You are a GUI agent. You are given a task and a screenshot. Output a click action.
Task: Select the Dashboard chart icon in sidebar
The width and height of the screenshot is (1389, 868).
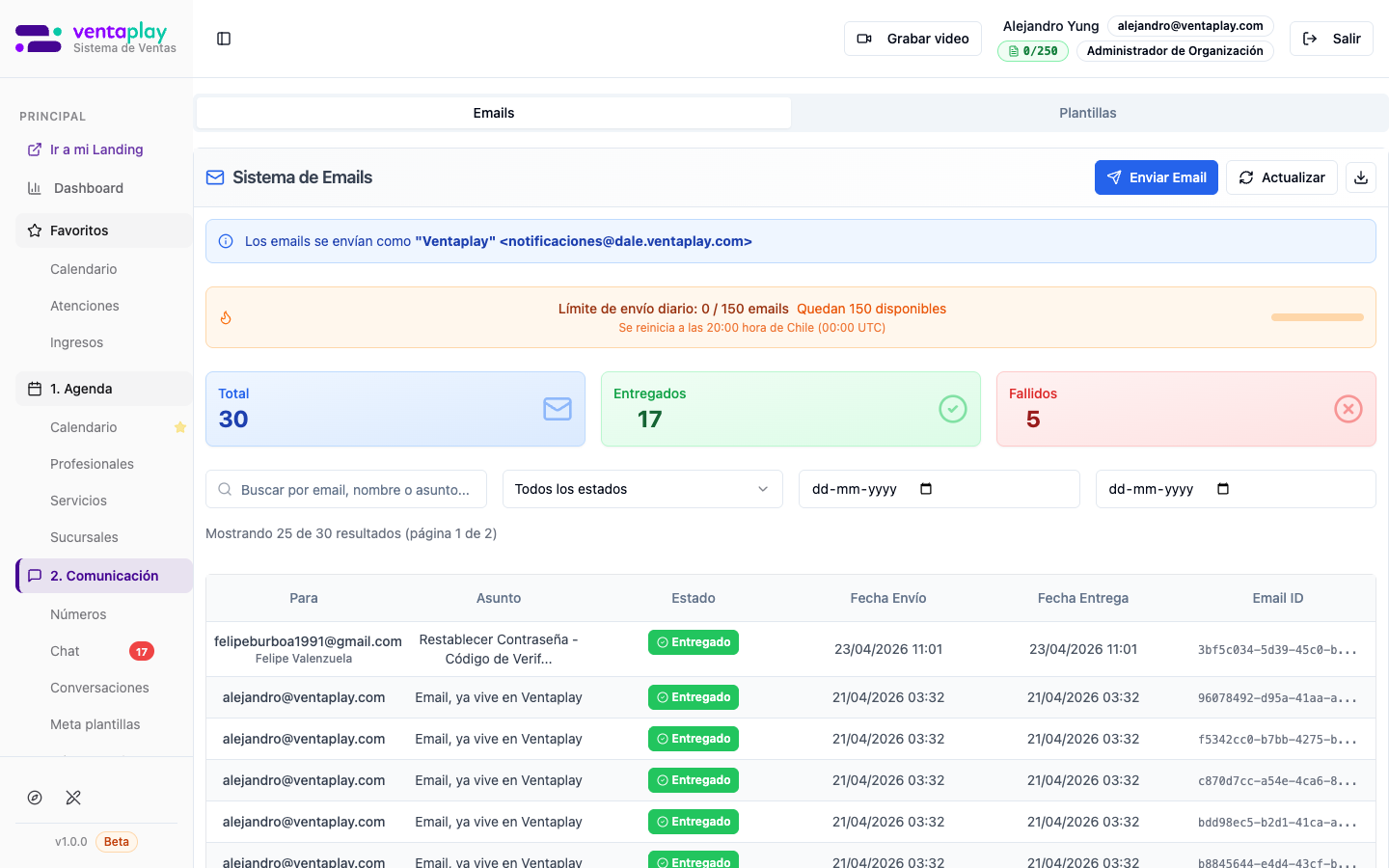pyautogui.click(x=33, y=187)
